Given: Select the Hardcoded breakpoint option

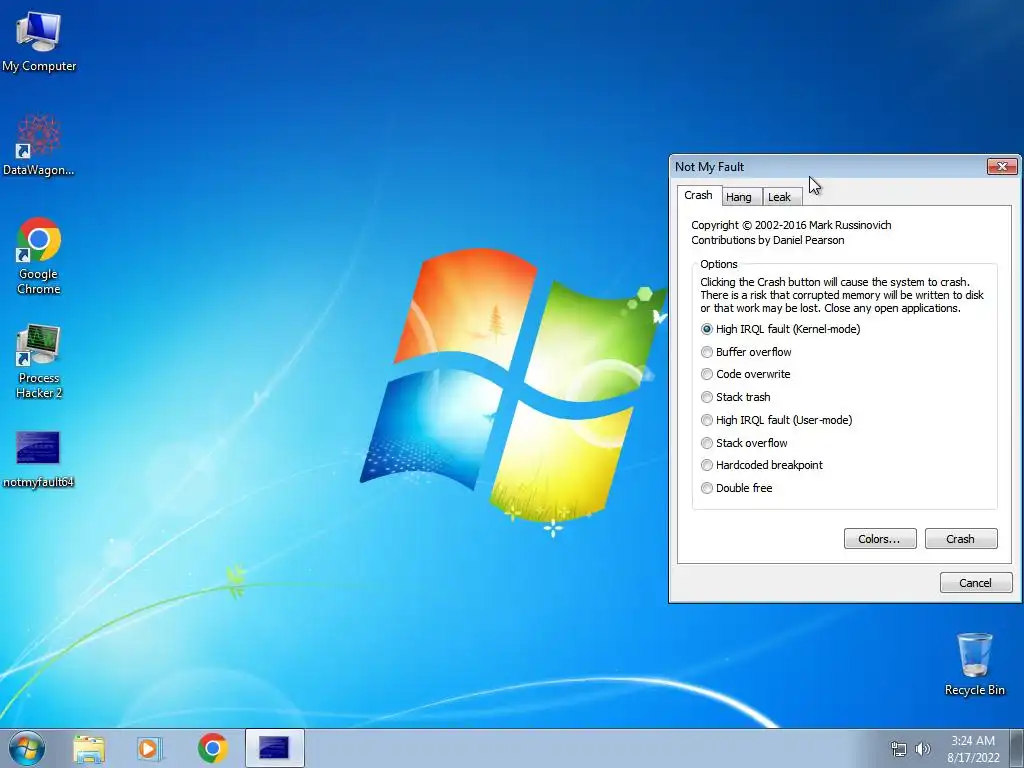Looking at the screenshot, I should (761, 465).
